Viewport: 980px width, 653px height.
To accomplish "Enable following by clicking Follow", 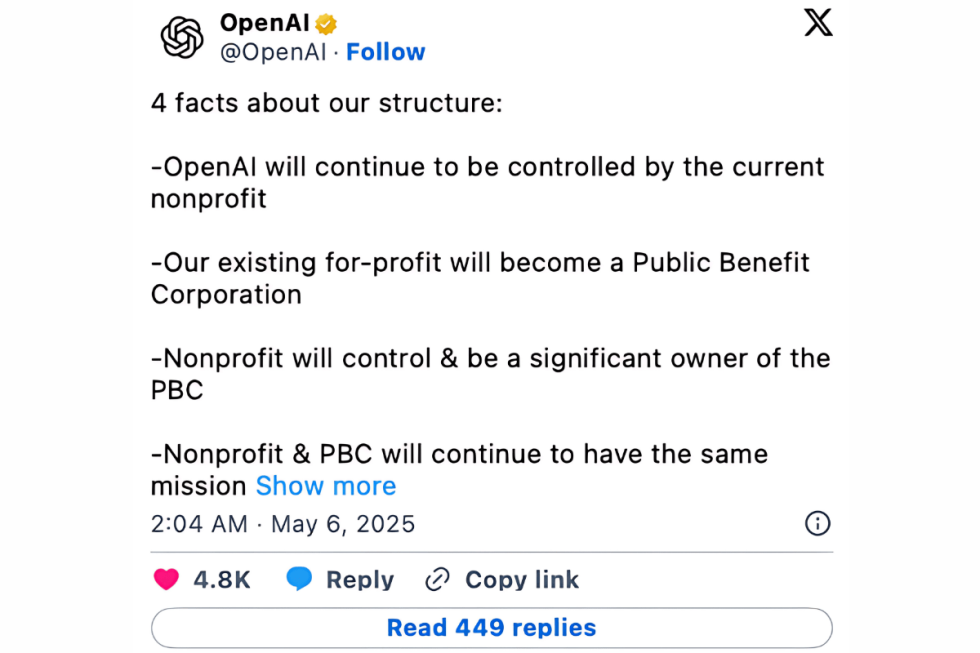I will 386,51.
